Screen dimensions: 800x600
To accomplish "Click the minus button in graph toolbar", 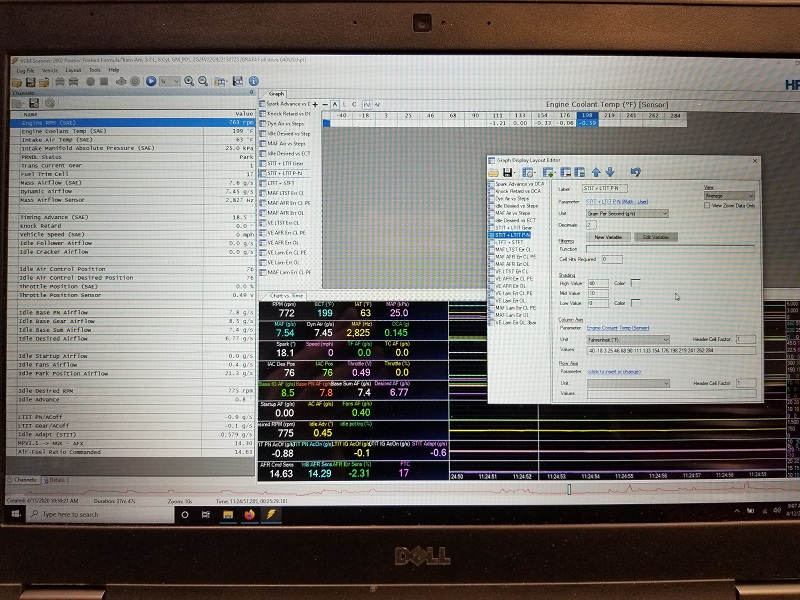I will [325, 105].
